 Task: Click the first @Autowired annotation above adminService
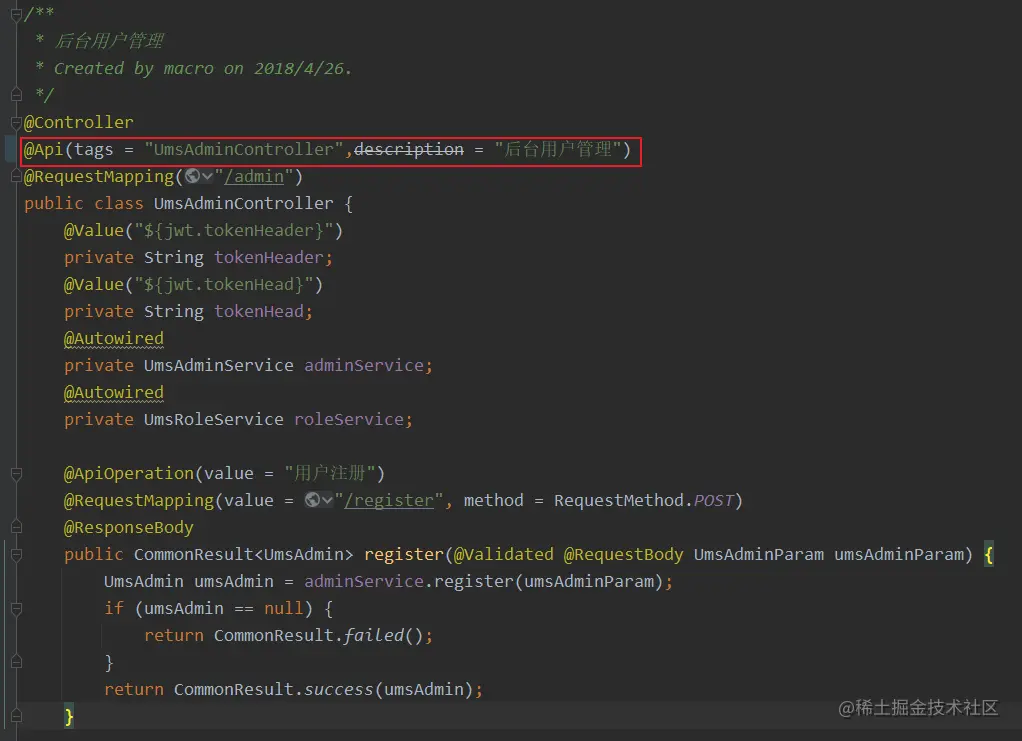click(114, 338)
